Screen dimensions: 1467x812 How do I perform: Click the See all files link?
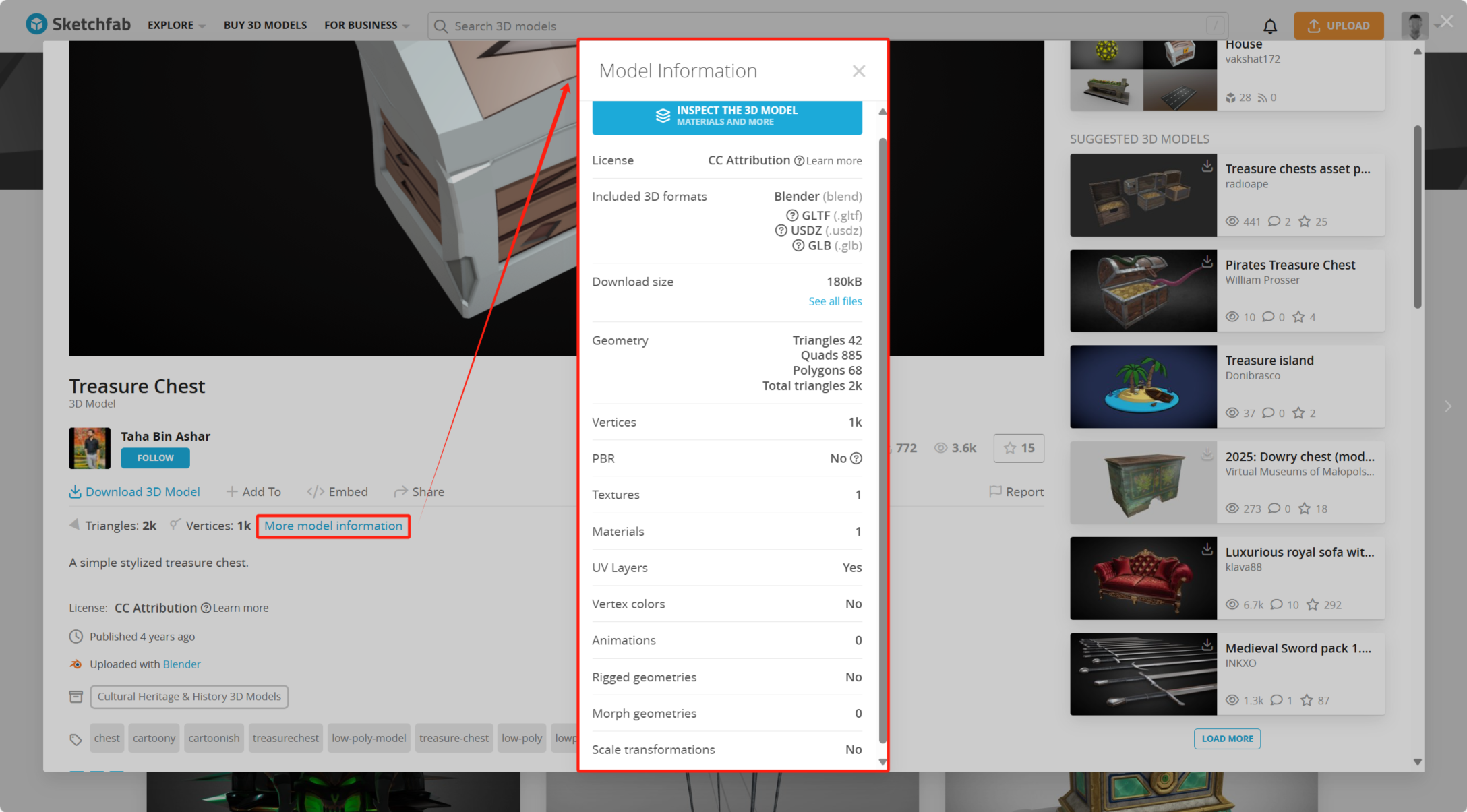point(835,301)
